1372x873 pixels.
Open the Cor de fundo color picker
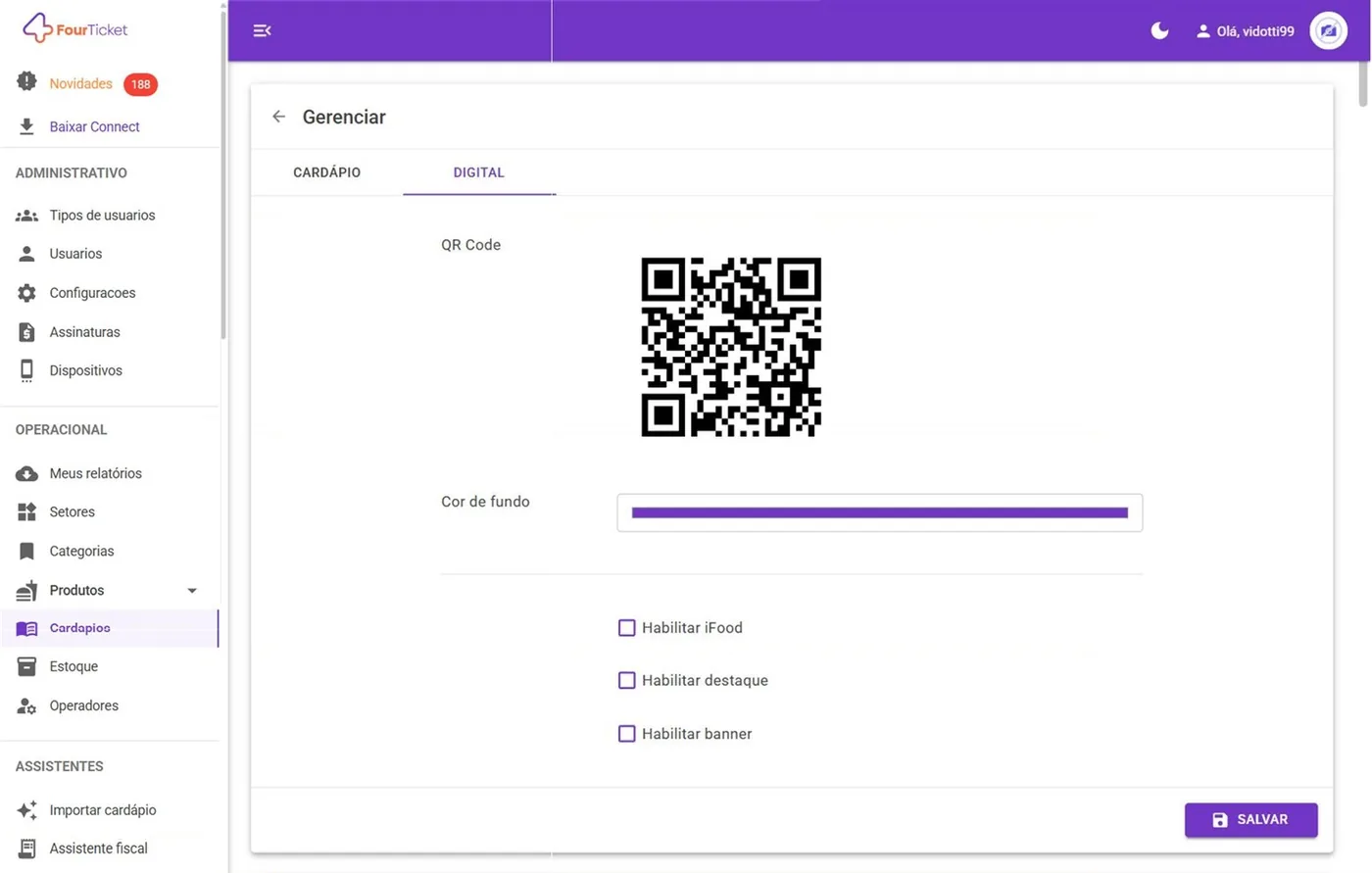point(879,512)
